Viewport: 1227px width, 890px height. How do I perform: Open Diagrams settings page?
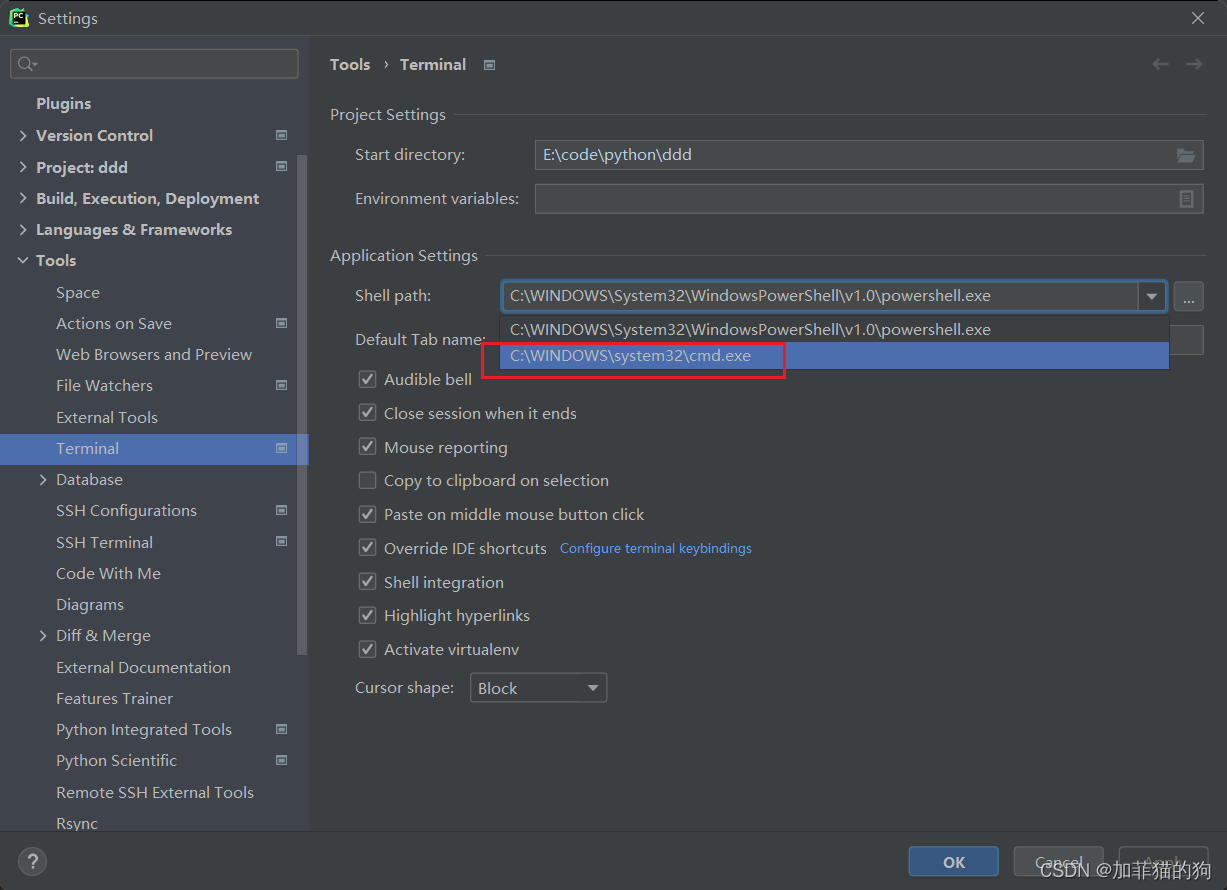click(90, 604)
